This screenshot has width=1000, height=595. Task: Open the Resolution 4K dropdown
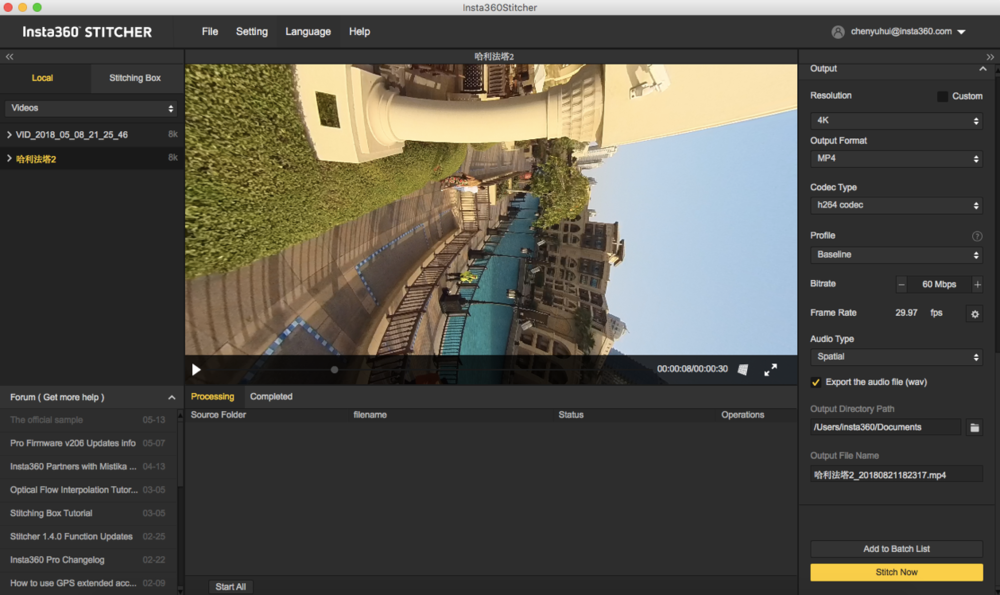(896, 121)
